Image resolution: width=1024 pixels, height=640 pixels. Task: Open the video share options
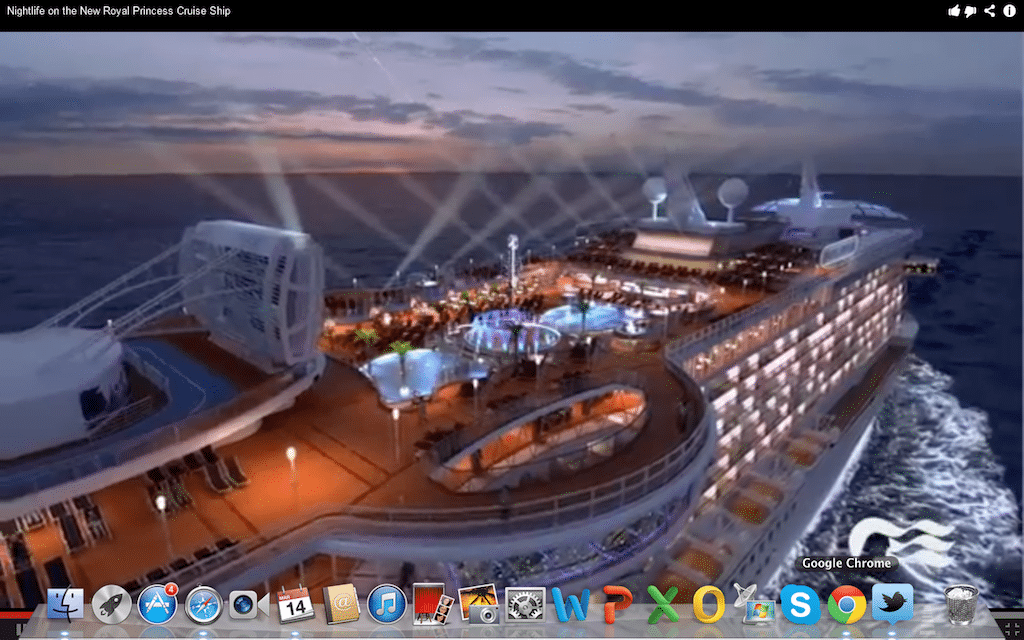pos(990,10)
